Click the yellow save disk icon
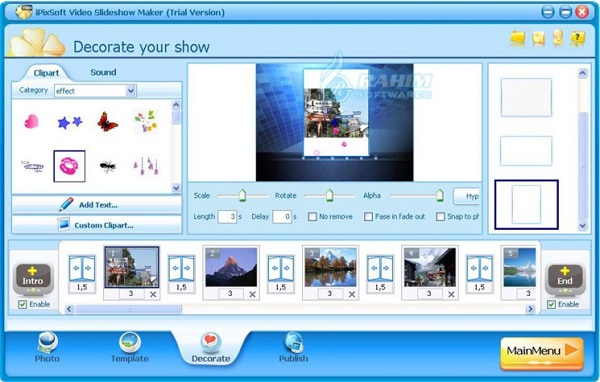Viewport: 600px width, 382px height. pos(538,39)
